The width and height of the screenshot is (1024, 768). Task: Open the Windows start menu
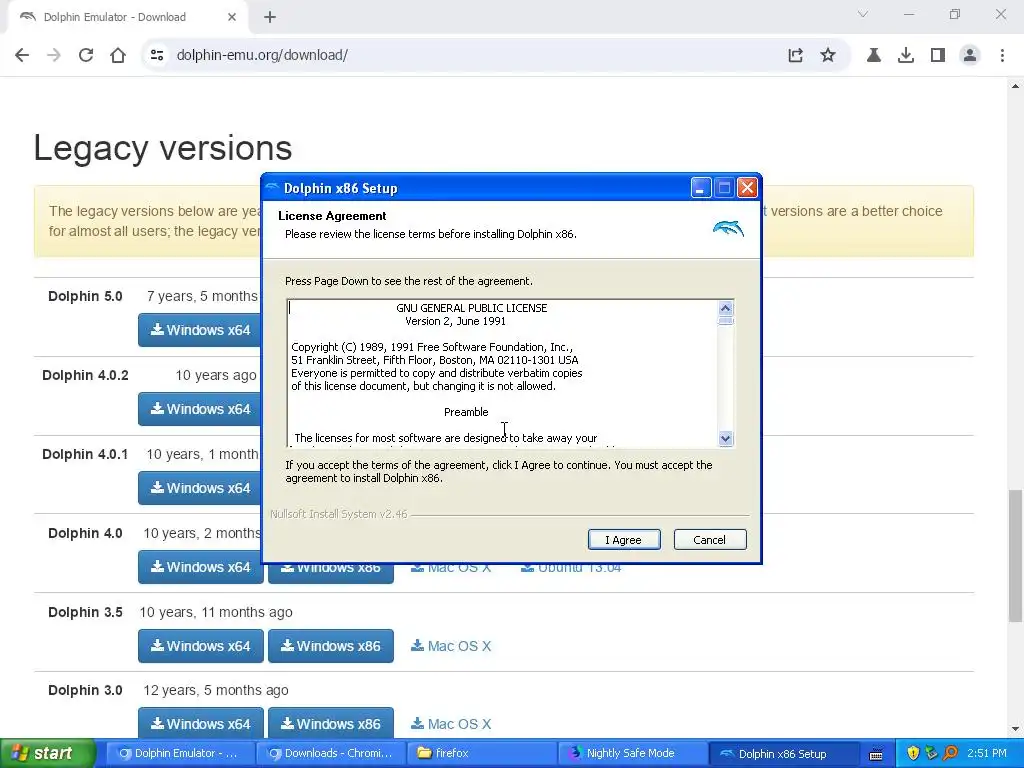coord(47,754)
